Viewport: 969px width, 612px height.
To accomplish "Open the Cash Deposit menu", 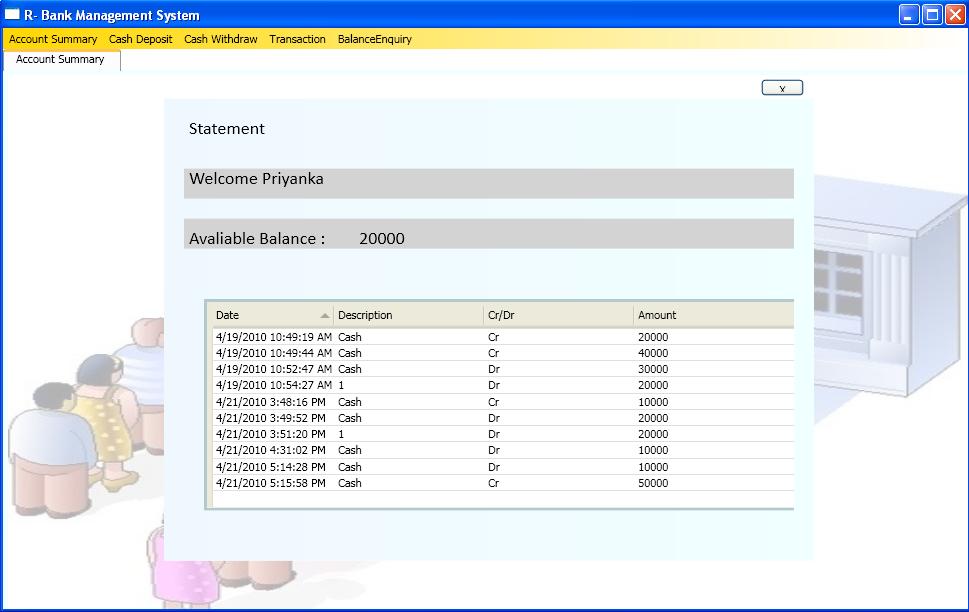I will (x=140, y=39).
